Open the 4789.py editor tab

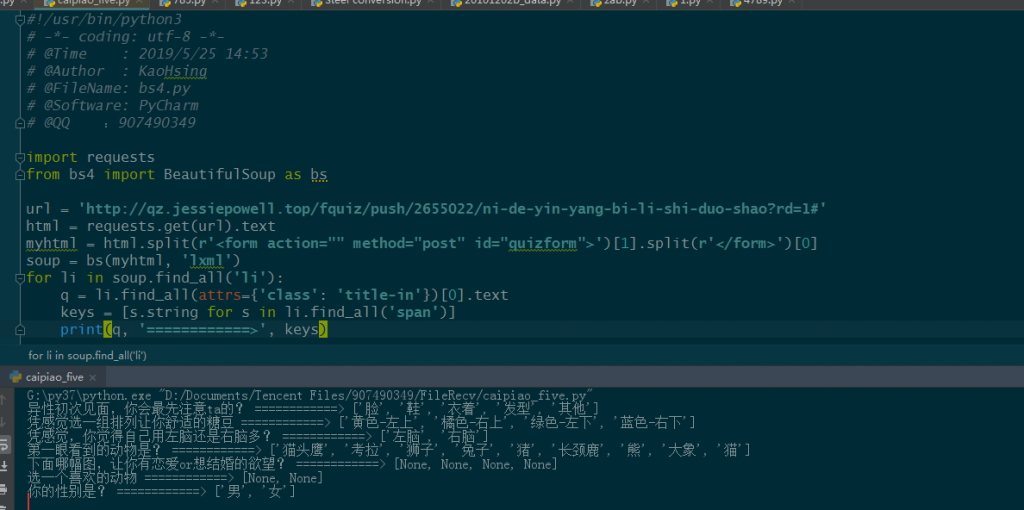(759, 3)
